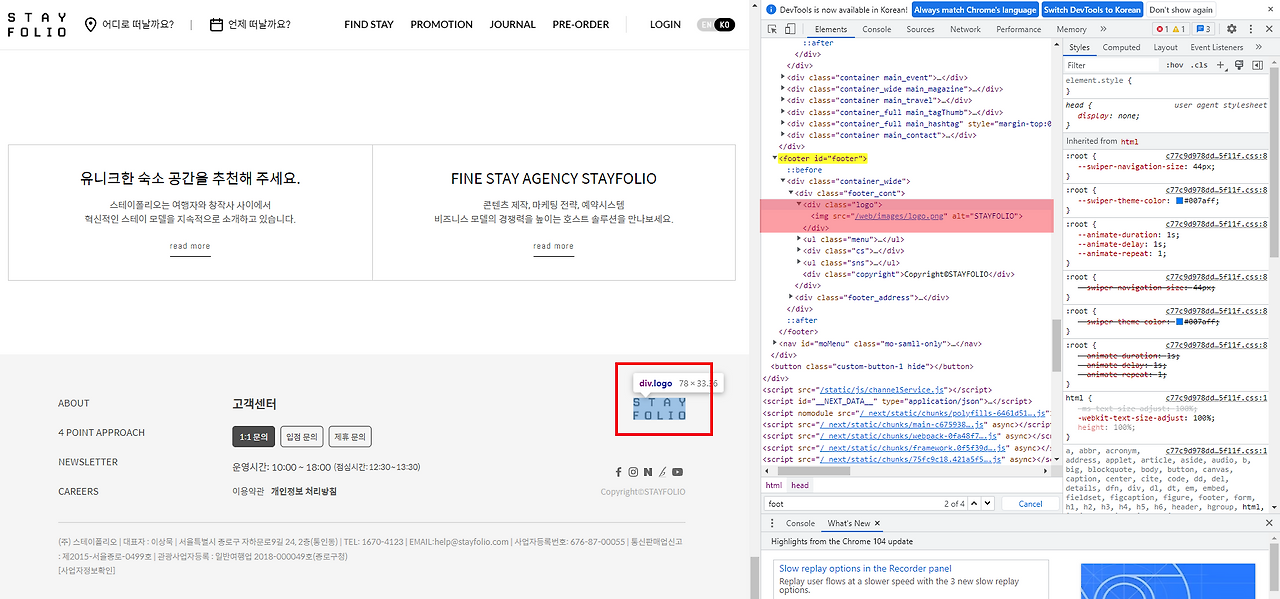Dismiss the Korean language infobar
Image resolution: width=1280 pixels, height=599 pixels.
coord(1269,9)
